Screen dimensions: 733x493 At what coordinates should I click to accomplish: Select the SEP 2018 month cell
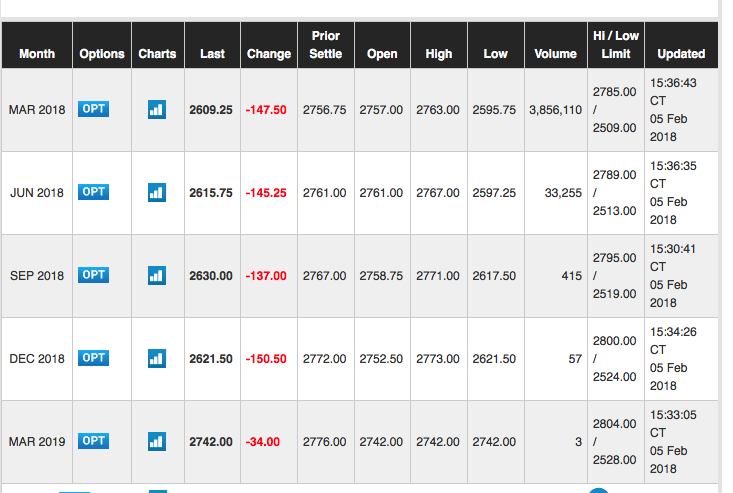(37, 276)
